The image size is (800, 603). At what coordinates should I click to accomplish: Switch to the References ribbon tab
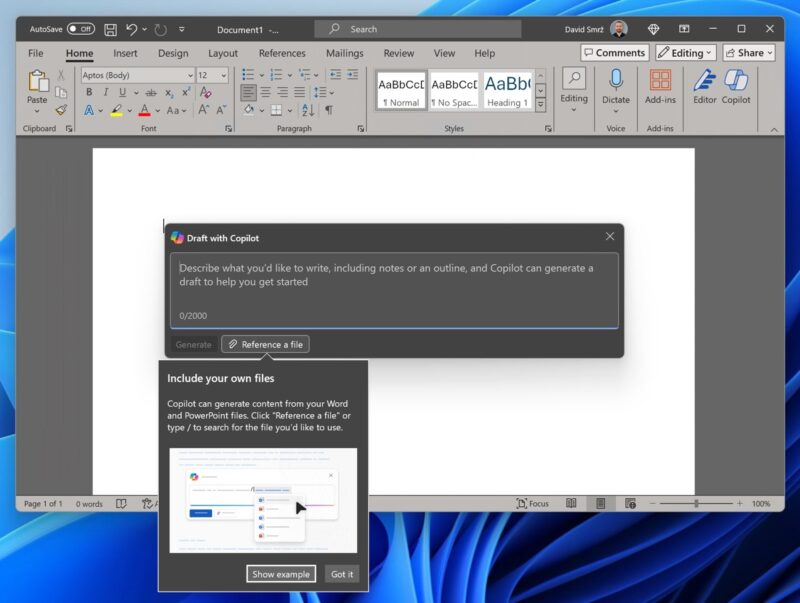pyautogui.click(x=282, y=53)
